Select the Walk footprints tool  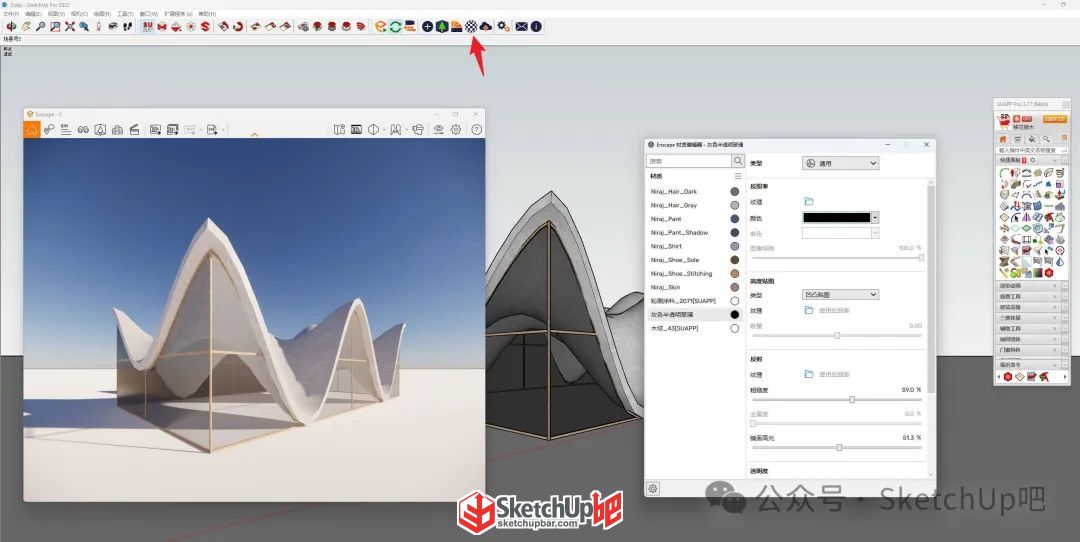[x=127, y=26]
